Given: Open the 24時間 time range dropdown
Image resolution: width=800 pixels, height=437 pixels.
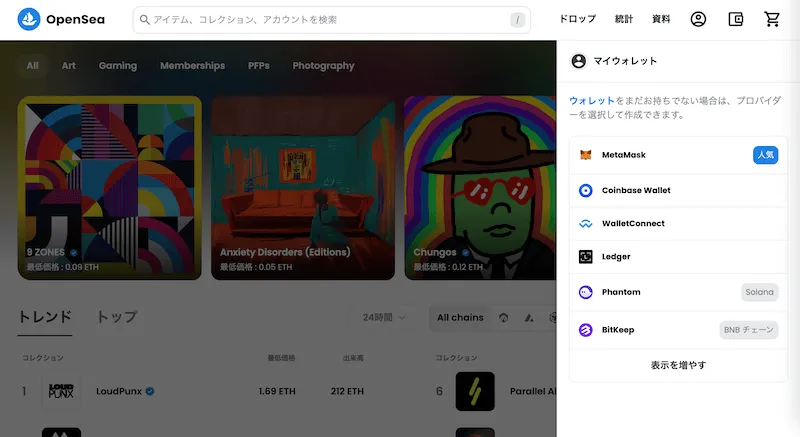Looking at the screenshot, I should point(384,318).
